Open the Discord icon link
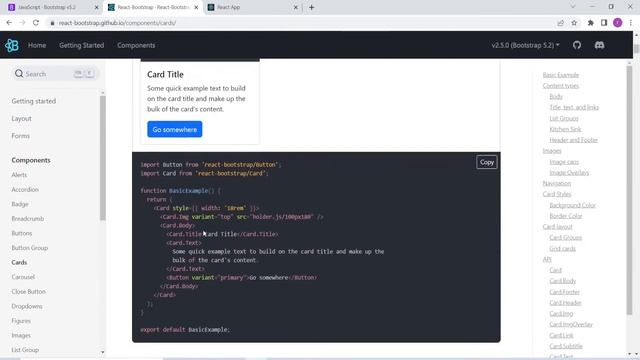The width and height of the screenshot is (640, 360). [599, 45]
